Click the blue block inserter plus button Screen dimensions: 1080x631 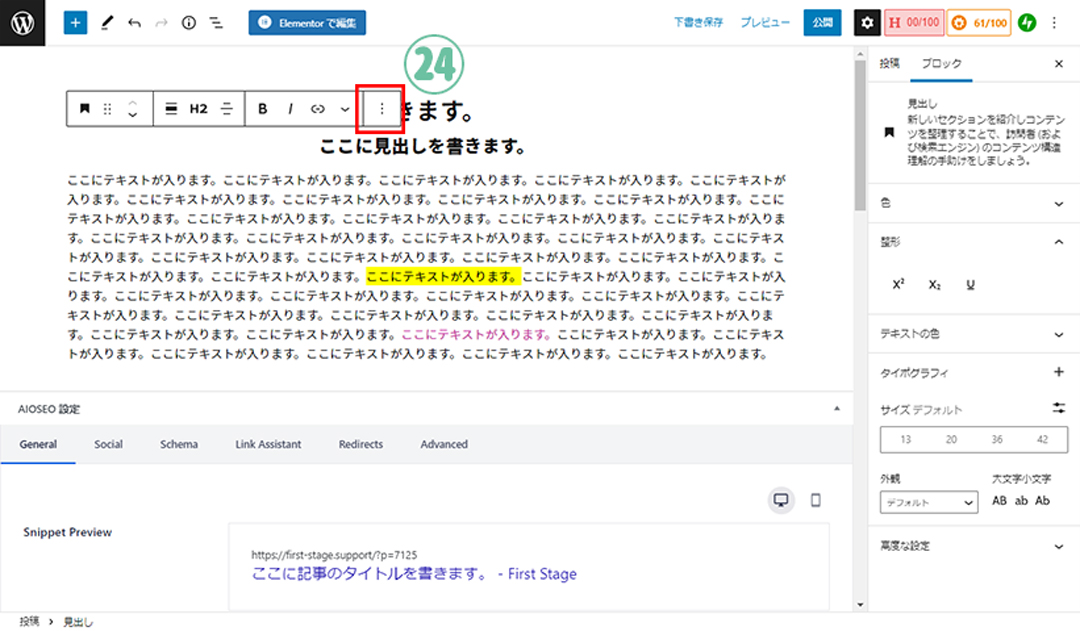(75, 22)
